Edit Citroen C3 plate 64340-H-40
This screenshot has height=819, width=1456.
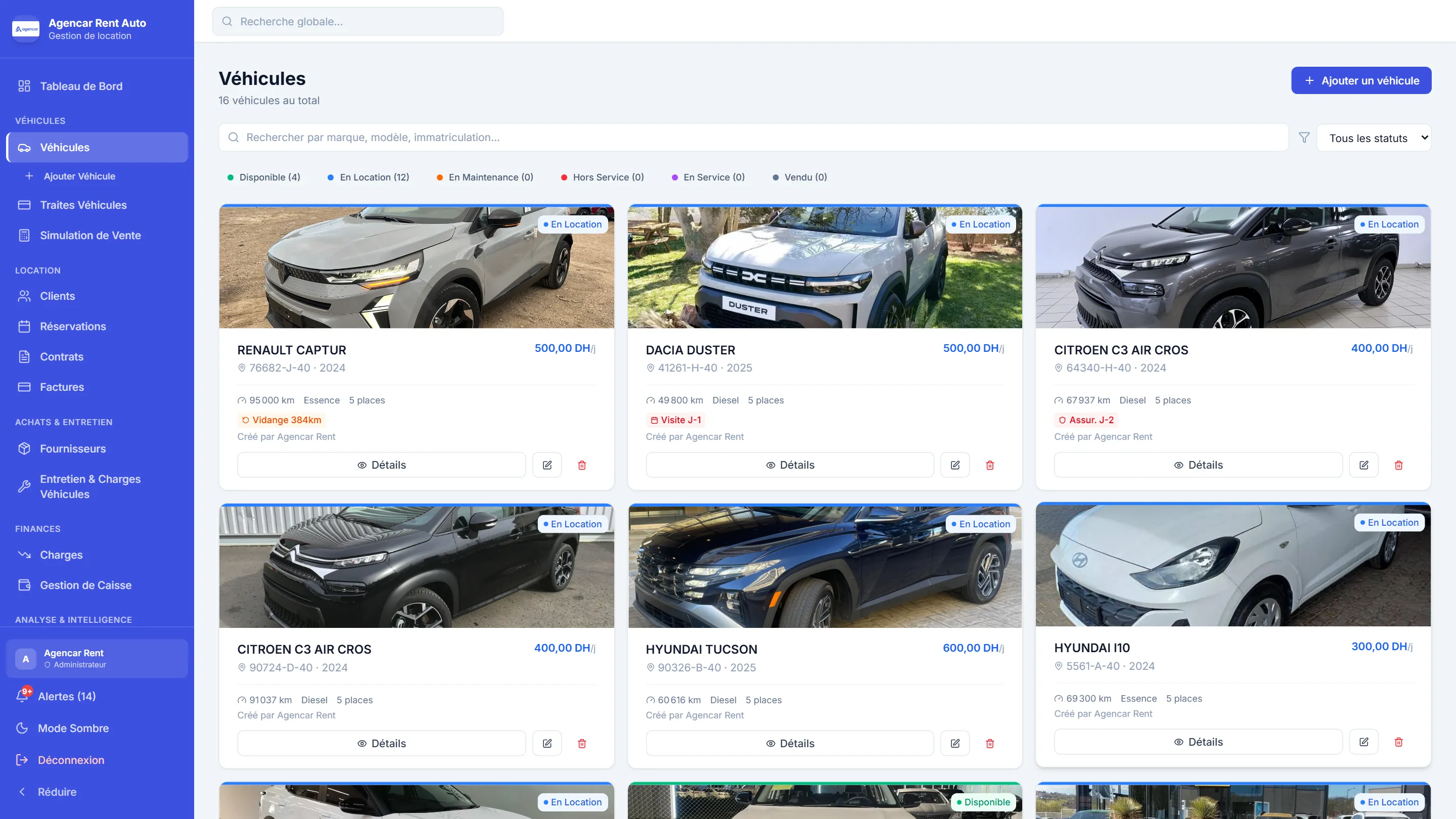[x=1363, y=465]
